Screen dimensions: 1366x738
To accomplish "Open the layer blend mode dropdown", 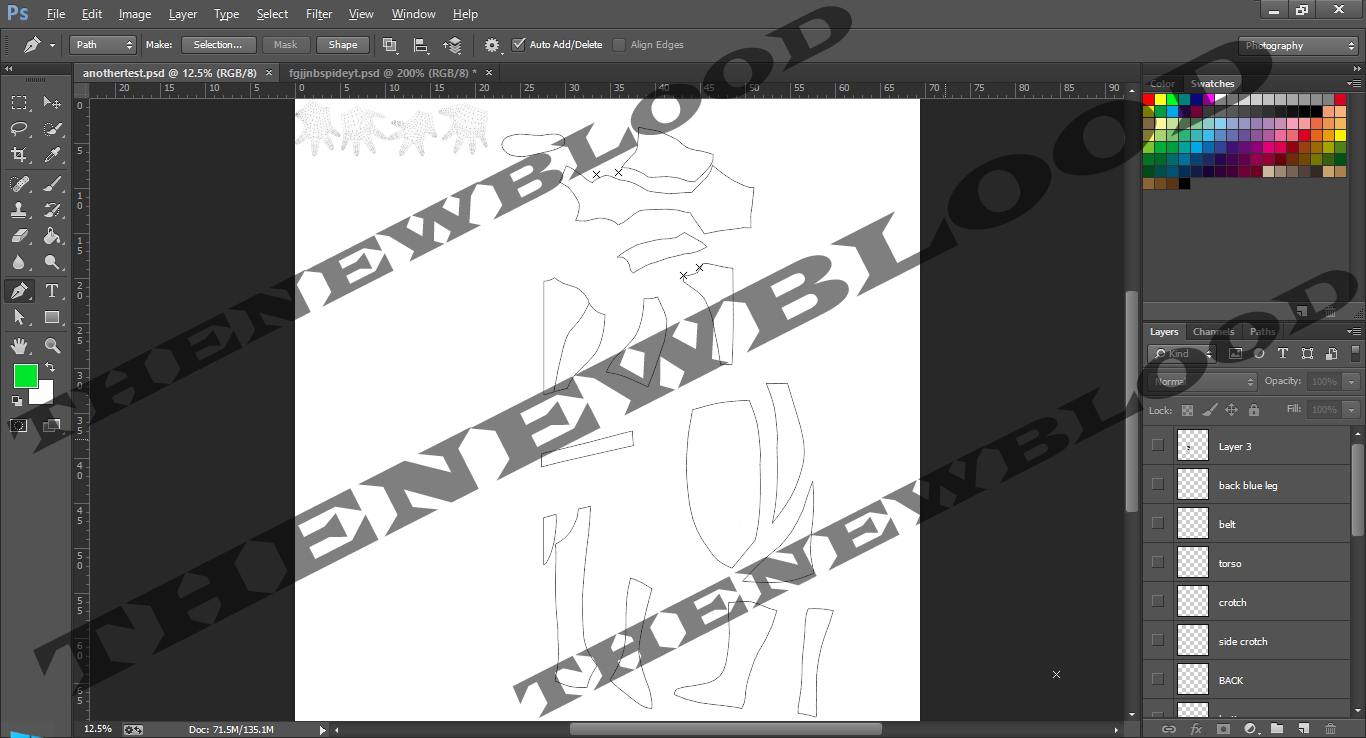I will (x=1203, y=382).
